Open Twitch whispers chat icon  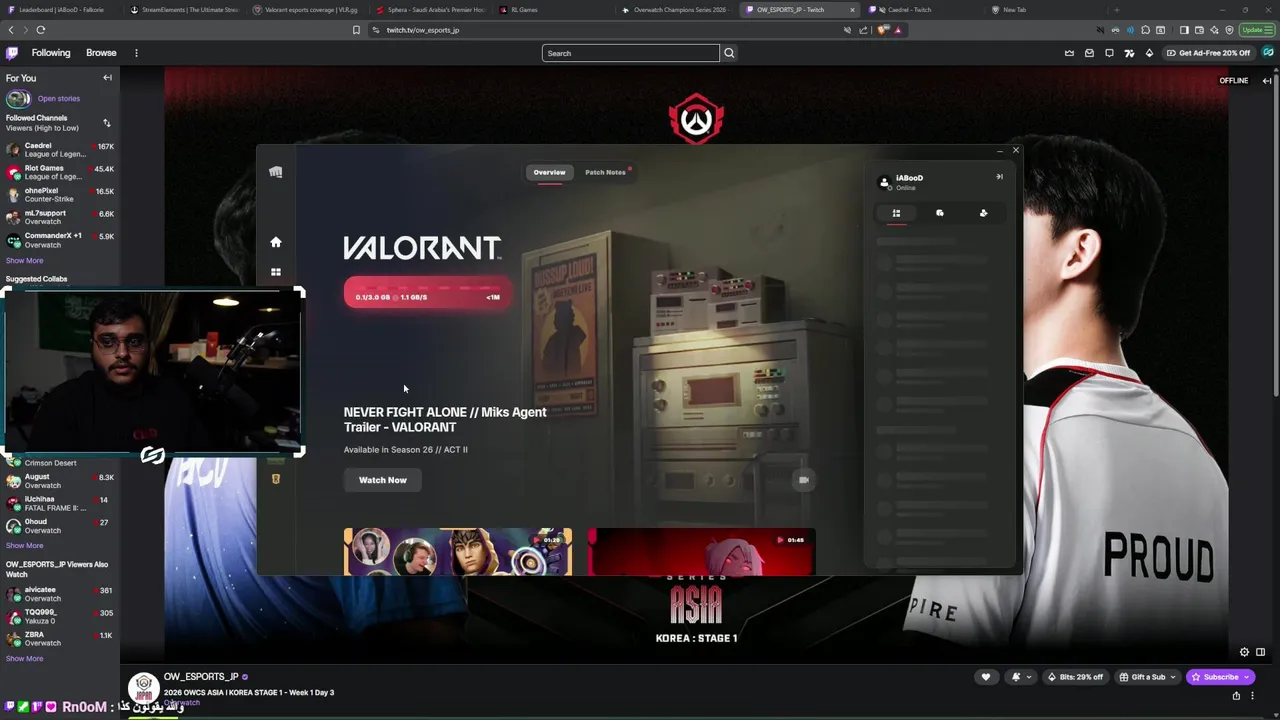tap(1109, 53)
